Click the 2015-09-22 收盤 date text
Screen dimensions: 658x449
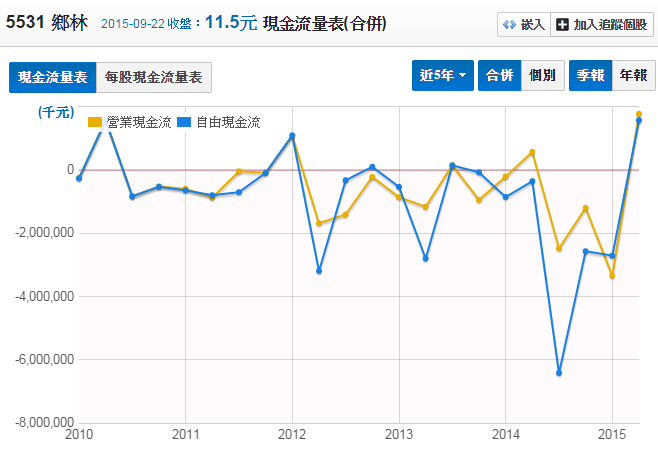pyautogui.click(x=146, y=23)
